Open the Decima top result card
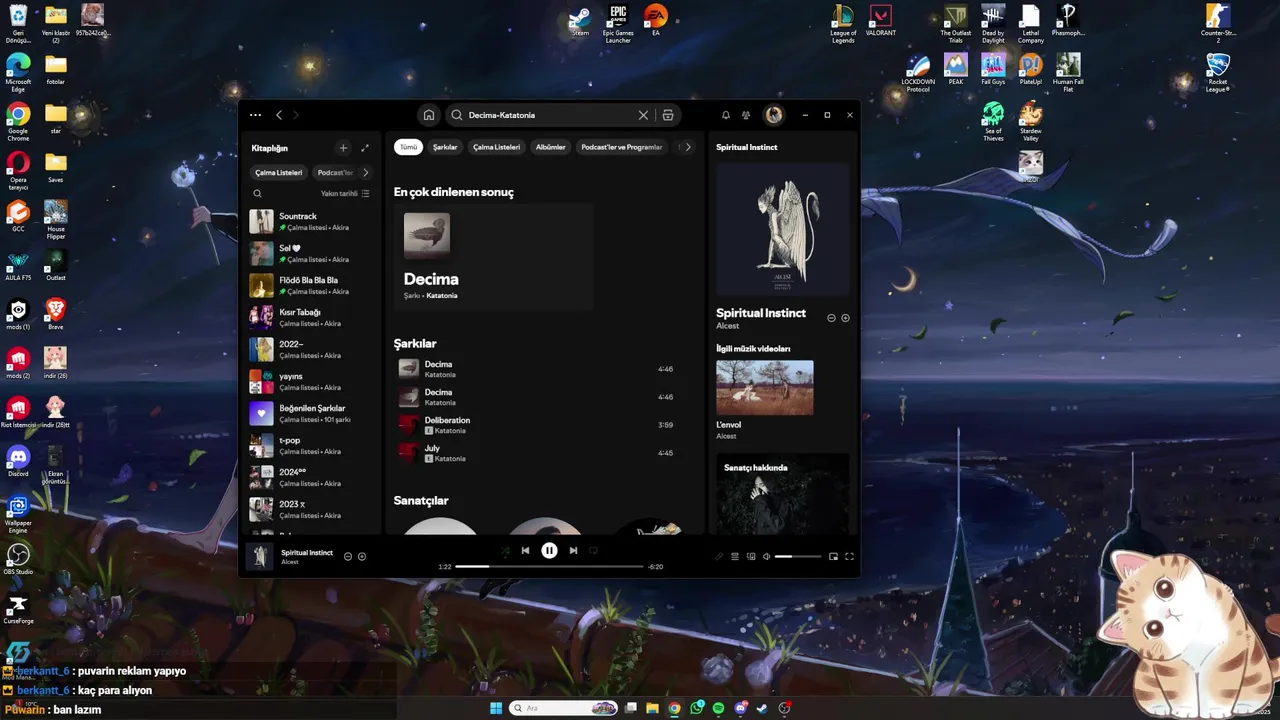Screen dimensions: 1280x720 494,257
